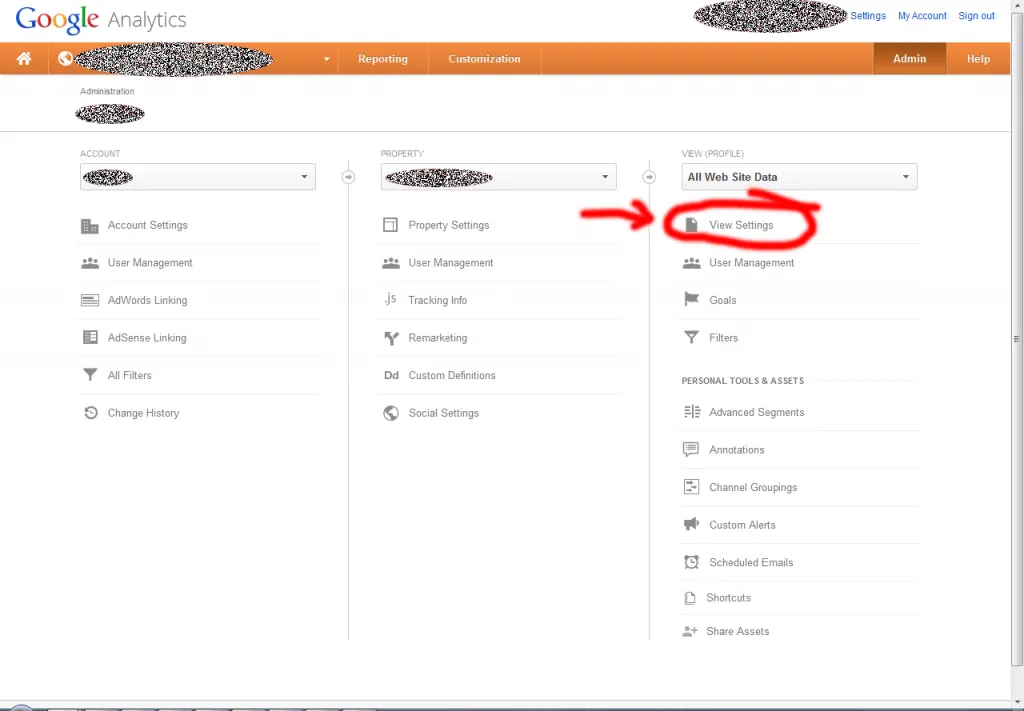The height and width of the screenshot is (711, 1024).
Task: Click the Account column User Management people icon
Action: coord(89,263)
